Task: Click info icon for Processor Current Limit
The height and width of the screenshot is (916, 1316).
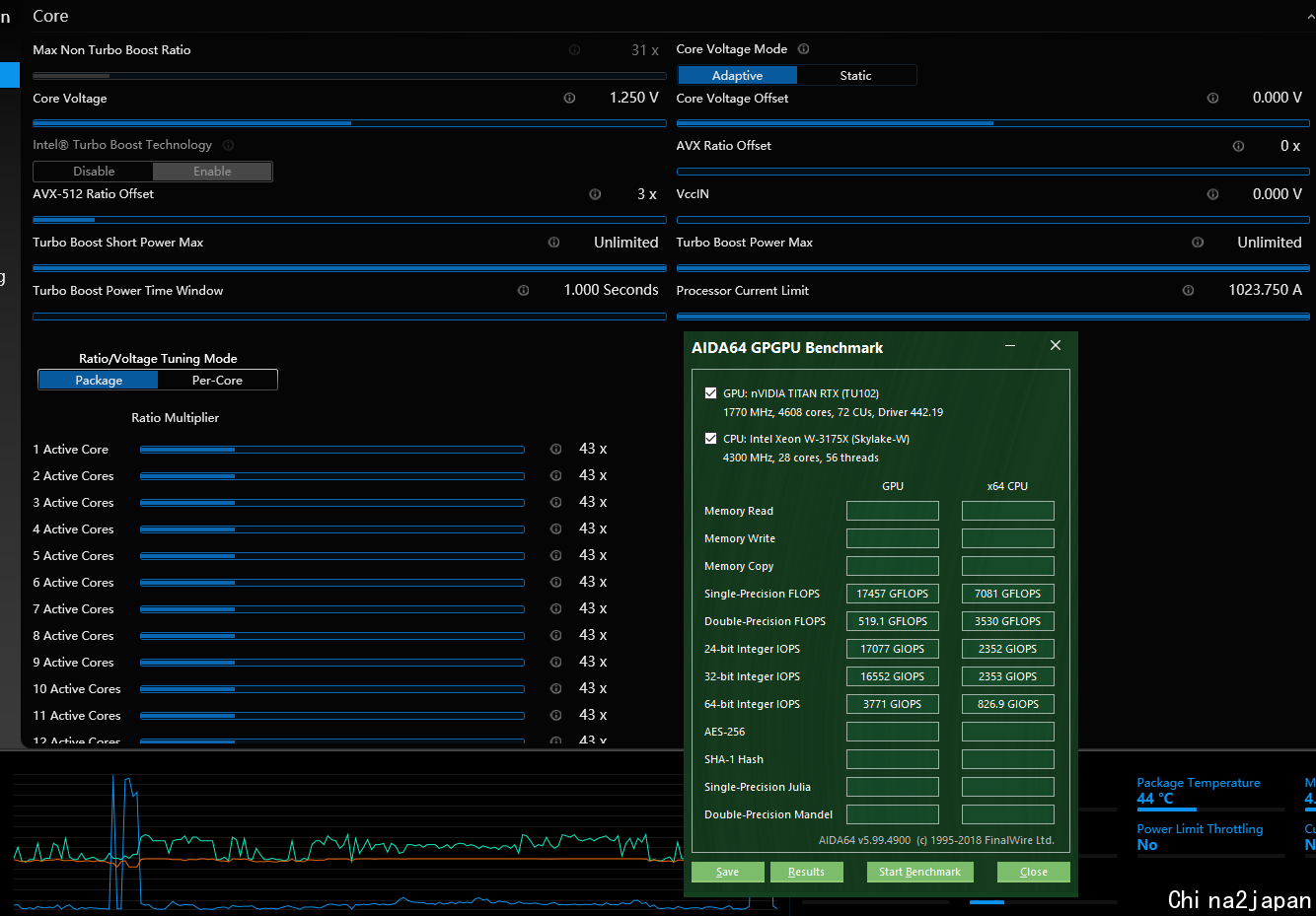Action: pos(1188,290)
